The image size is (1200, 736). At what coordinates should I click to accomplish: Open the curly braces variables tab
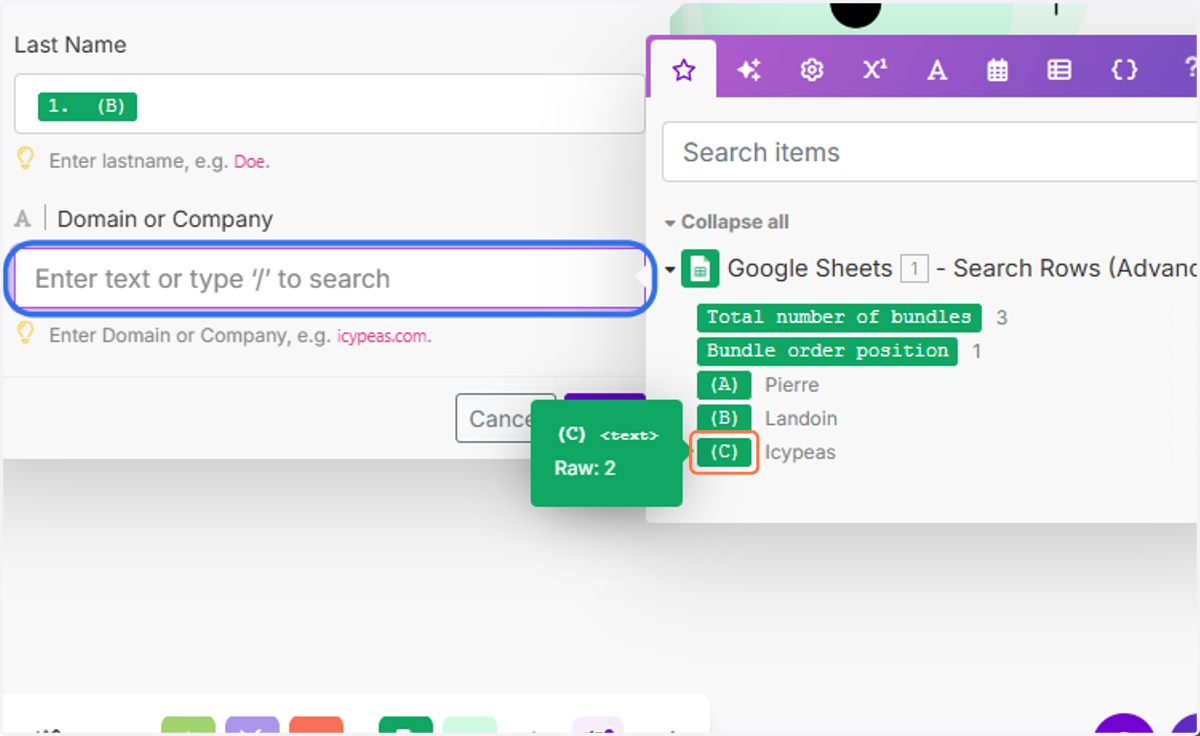(1124, 70)
